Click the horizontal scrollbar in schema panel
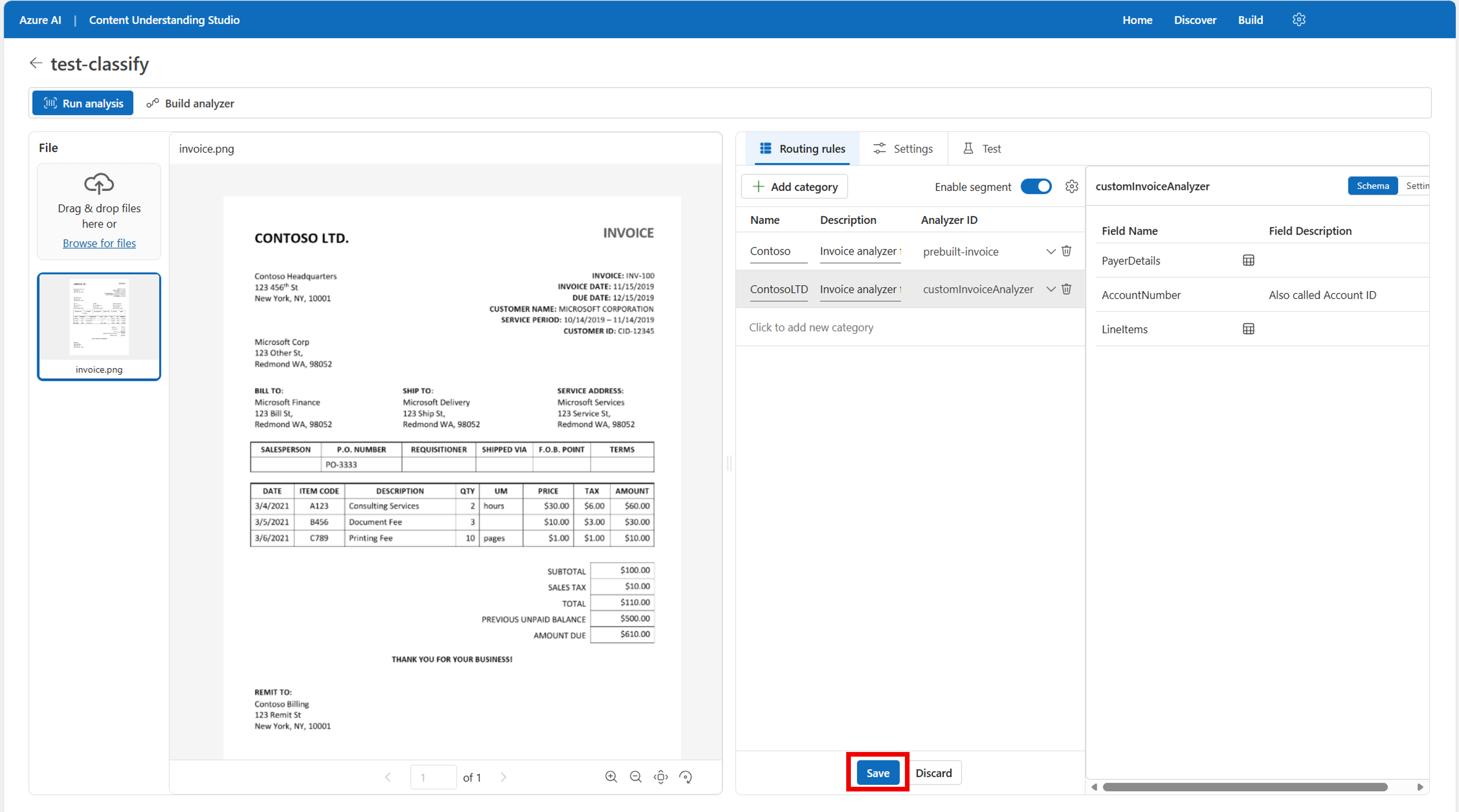Viewport: 1459px width, 812px height. [x=1245, y=787]
